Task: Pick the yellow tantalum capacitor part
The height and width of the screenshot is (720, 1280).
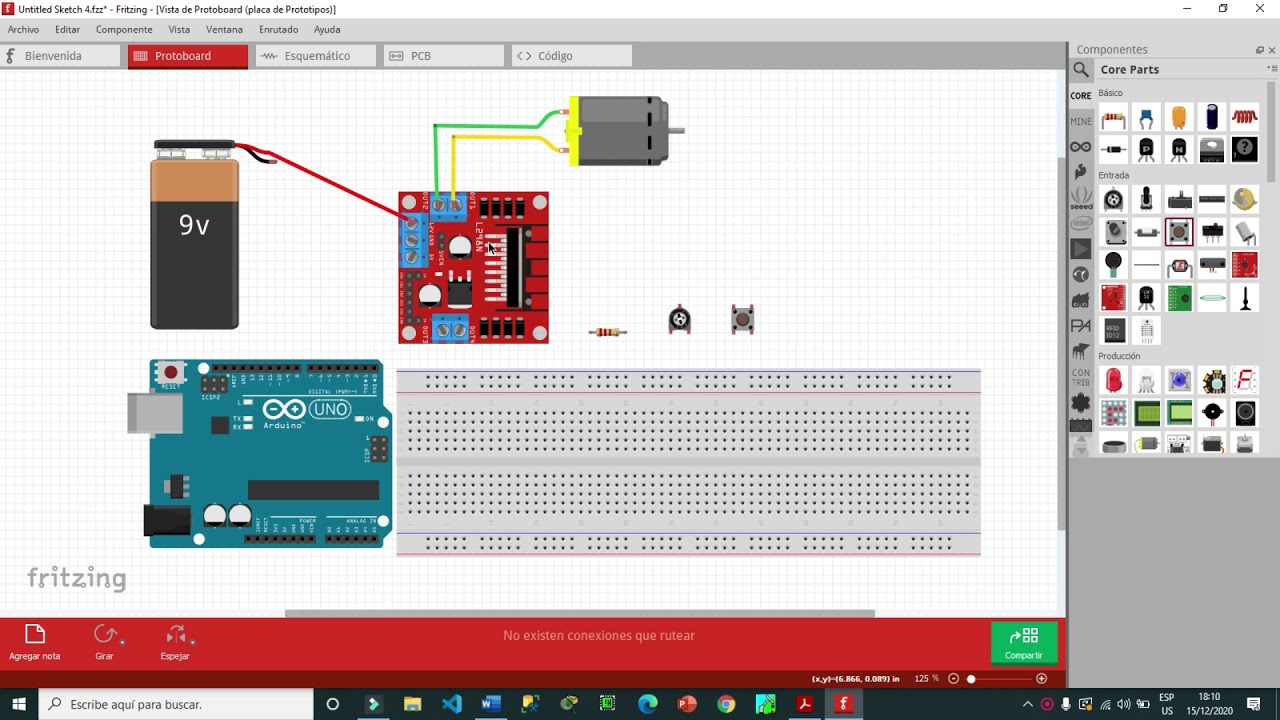Action: pyautogui.click(x=1179, y=118)
